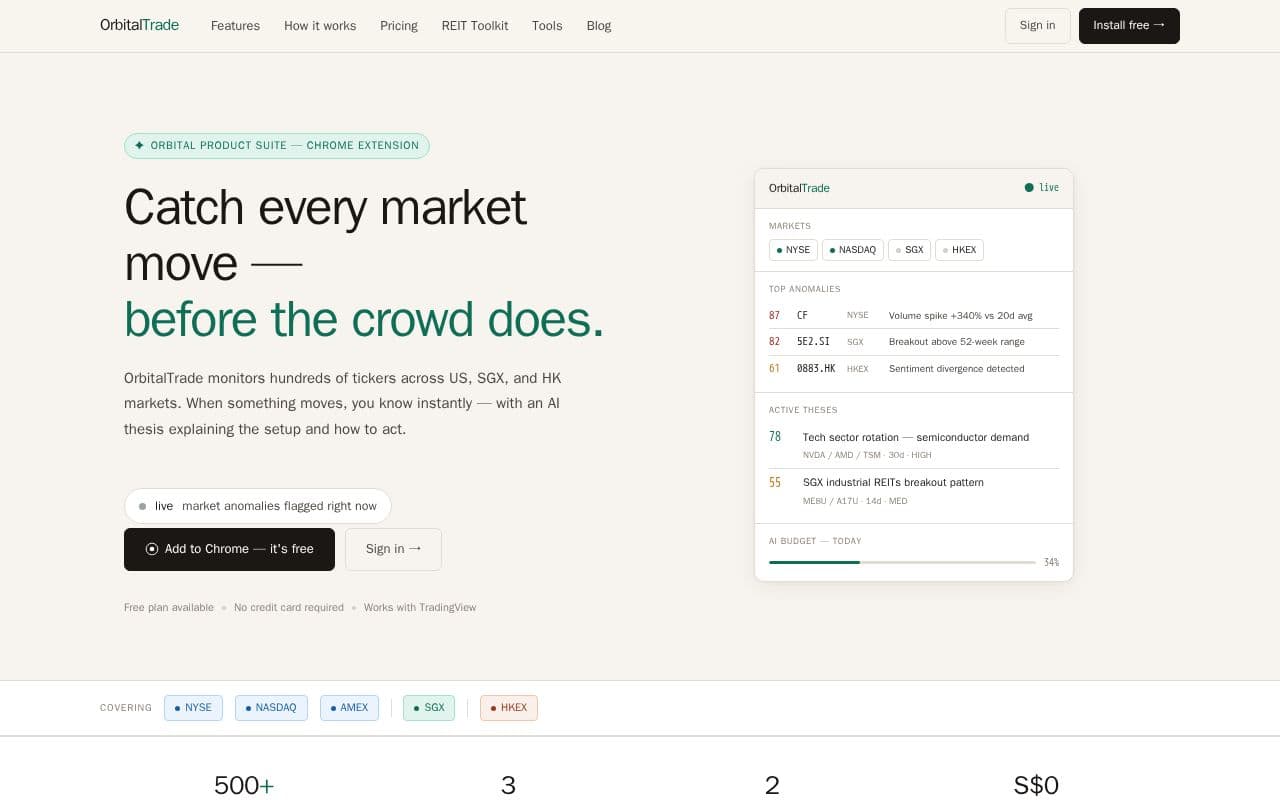Click the AI budget progress bar
1280x800 pixels.
click(x=902, y=562)
